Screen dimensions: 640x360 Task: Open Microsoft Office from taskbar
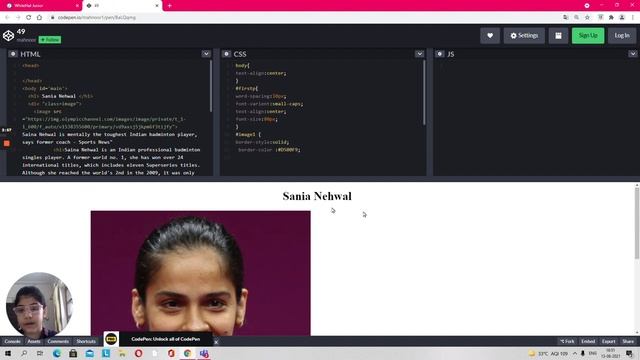pos(171,353)
